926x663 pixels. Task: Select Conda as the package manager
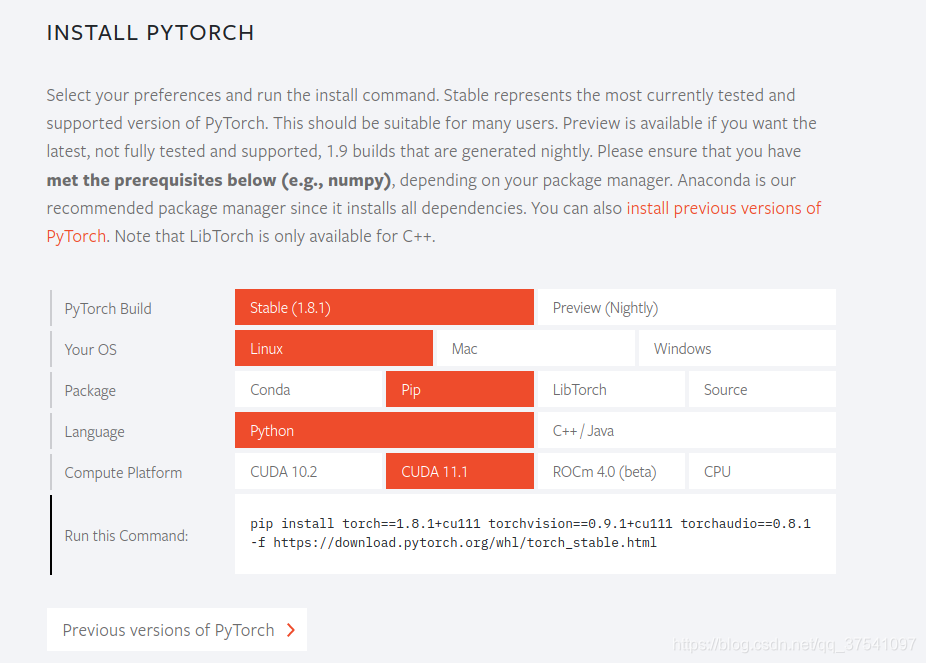pos(309,389)
